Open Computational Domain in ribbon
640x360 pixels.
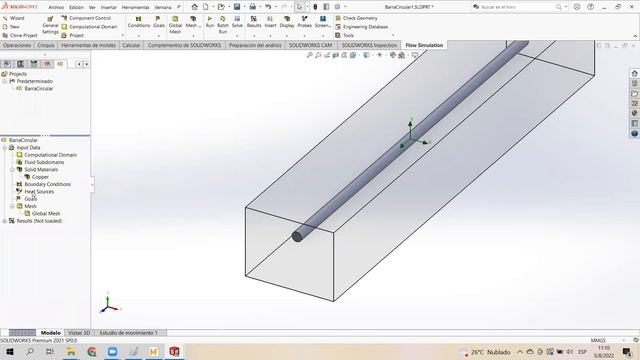89,27
